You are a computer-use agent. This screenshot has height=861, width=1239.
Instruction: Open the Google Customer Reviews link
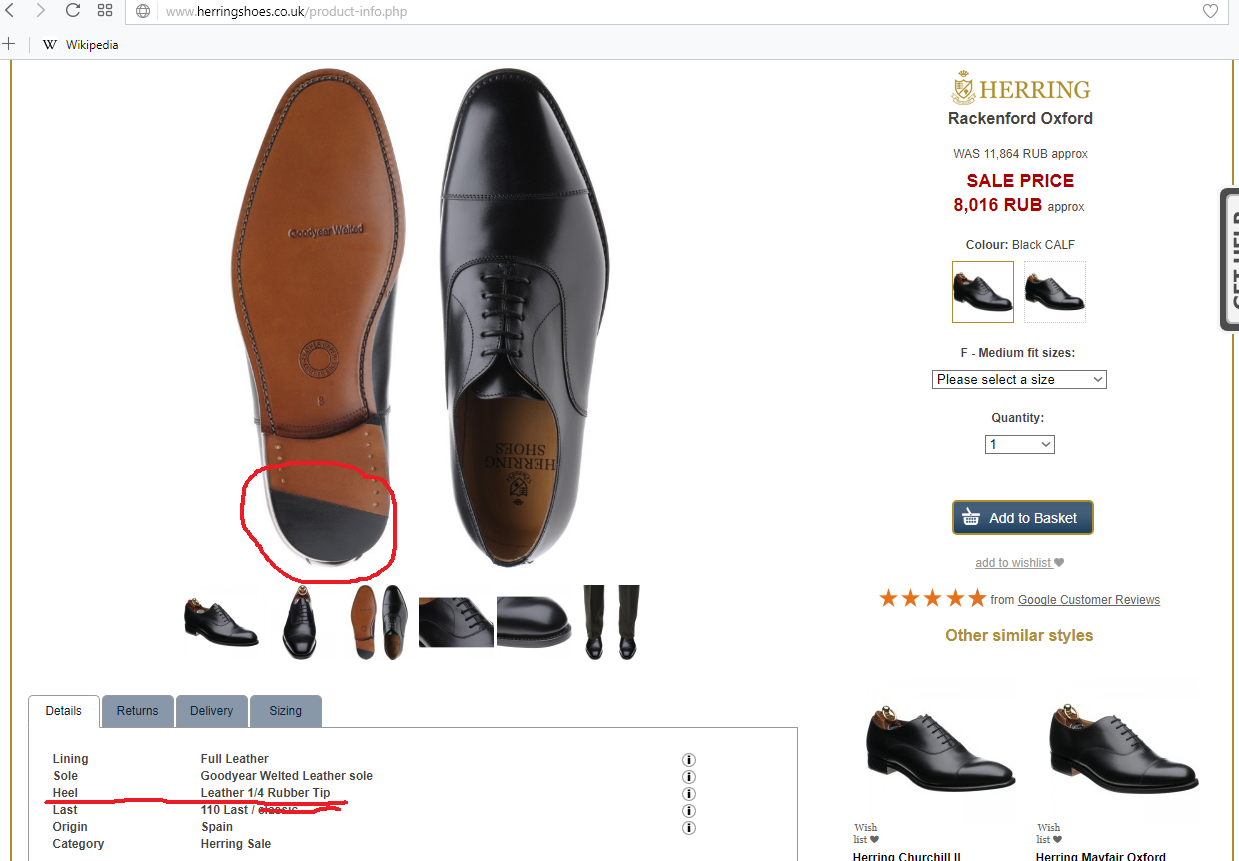1088,600
